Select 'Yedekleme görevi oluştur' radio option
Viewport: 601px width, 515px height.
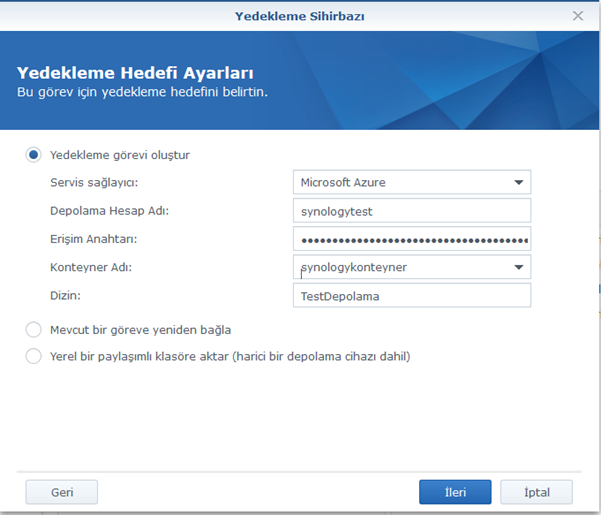(x=34, y=155)
